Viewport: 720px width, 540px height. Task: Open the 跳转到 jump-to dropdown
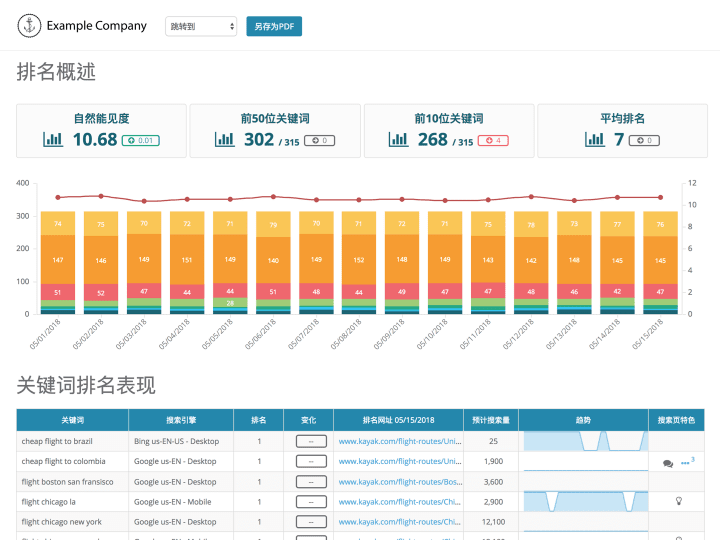(x=201, y=27)
